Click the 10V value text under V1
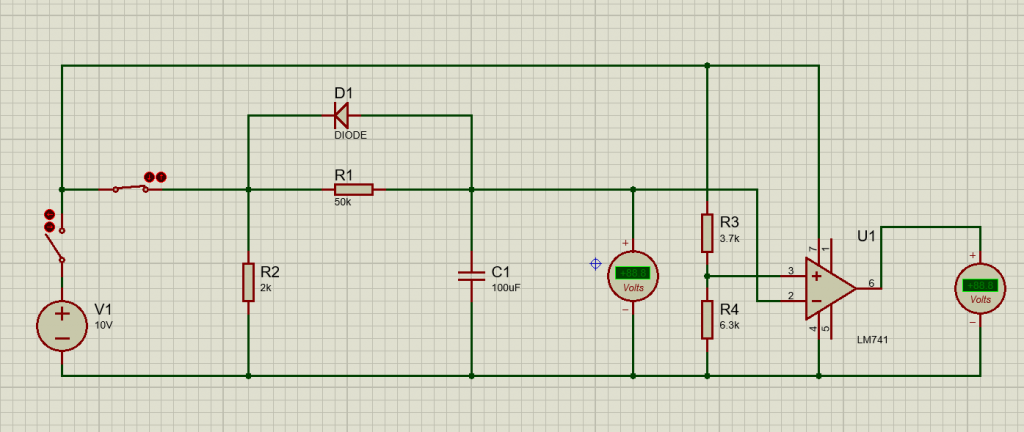The width and height of the screenshot is (1024, 432). click(x=105, y=326)
